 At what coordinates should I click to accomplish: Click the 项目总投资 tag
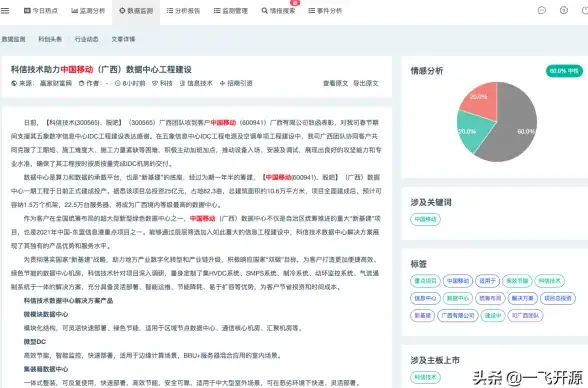tap(558, 298)
